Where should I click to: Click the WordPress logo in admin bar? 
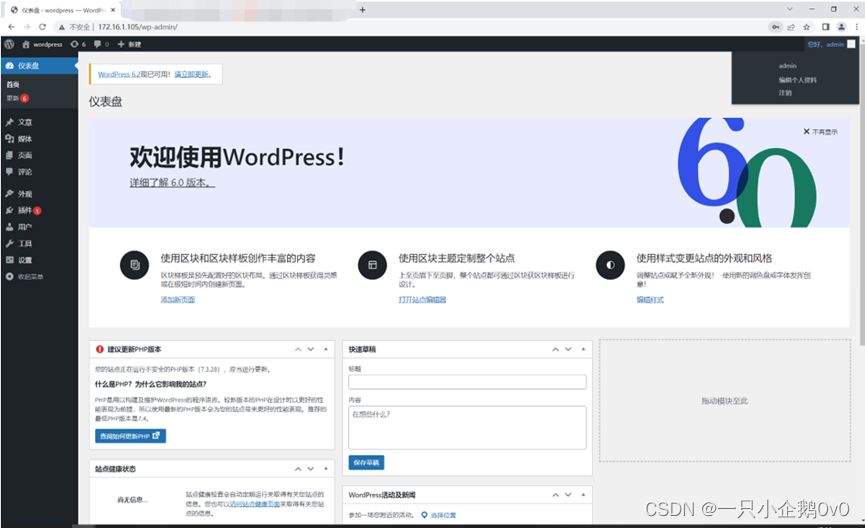(x=9, y=44)
